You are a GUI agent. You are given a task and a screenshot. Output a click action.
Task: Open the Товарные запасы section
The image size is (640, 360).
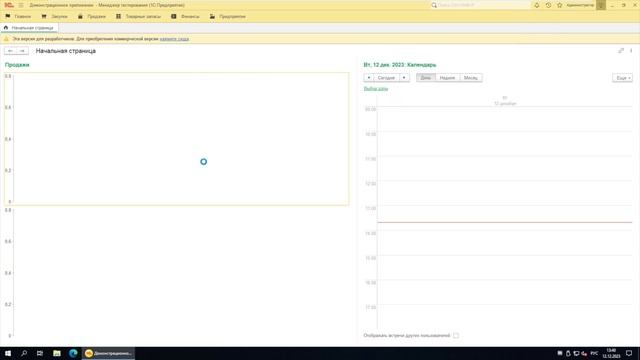(x=138, y=16)
